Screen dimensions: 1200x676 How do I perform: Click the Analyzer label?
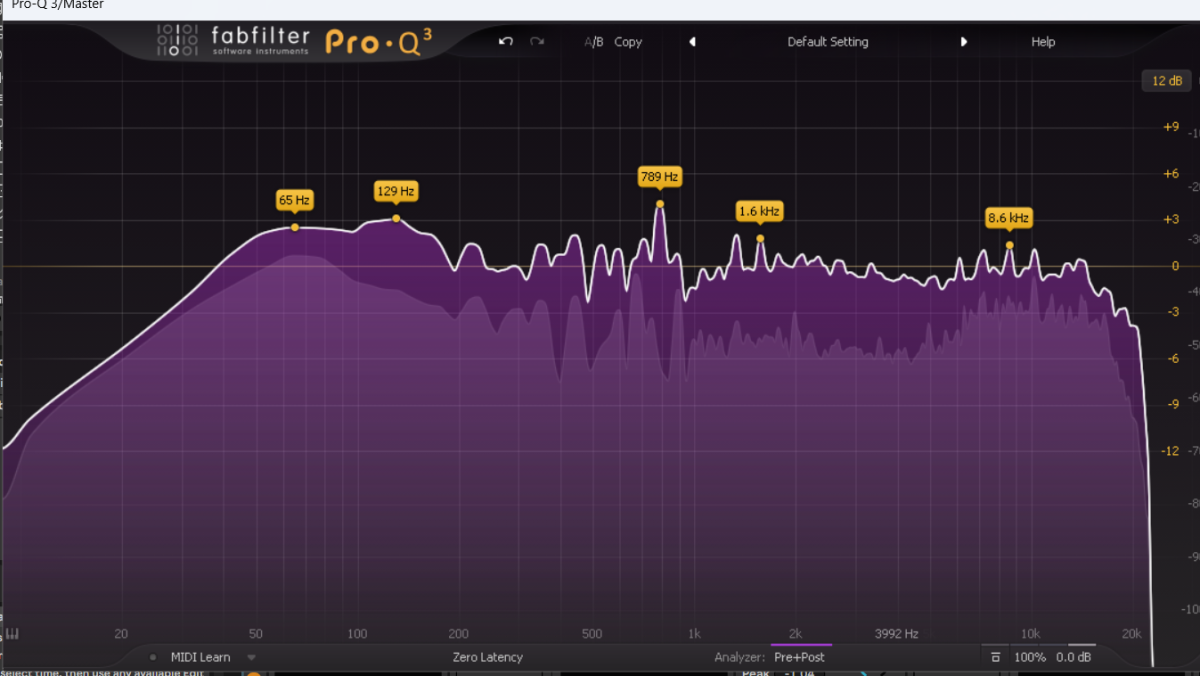[740, 657]
